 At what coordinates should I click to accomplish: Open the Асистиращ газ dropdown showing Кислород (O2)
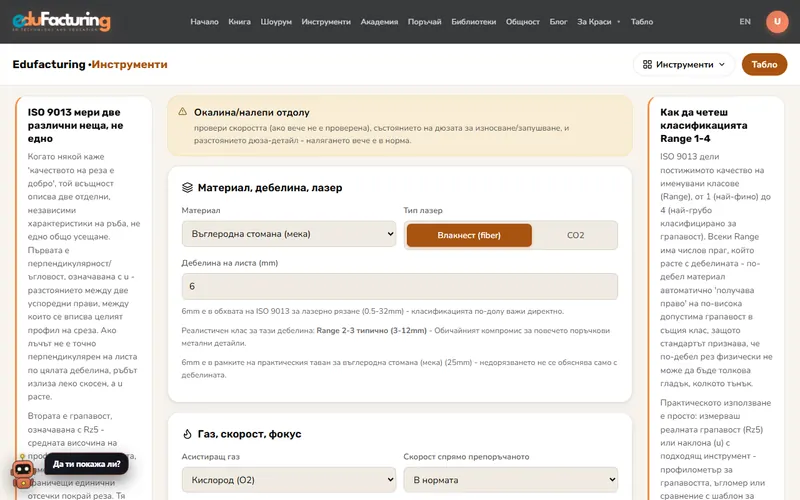coord(289,480)
